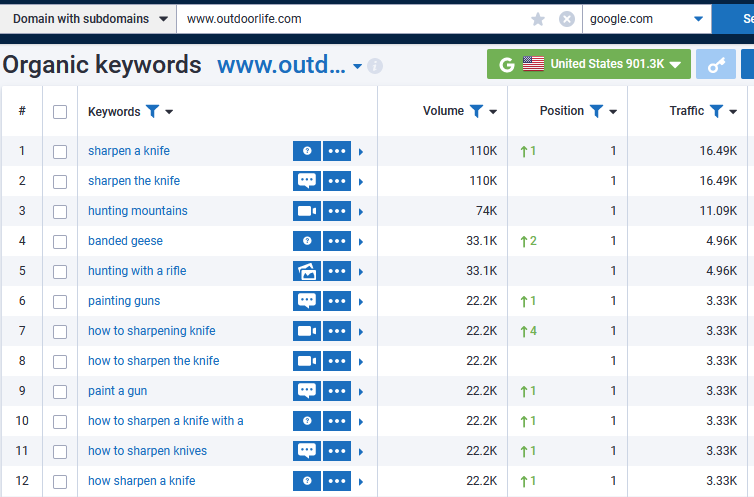Click the Volume column filter funnel icon
Screen dimensions: 754x497
coord(476,112)
